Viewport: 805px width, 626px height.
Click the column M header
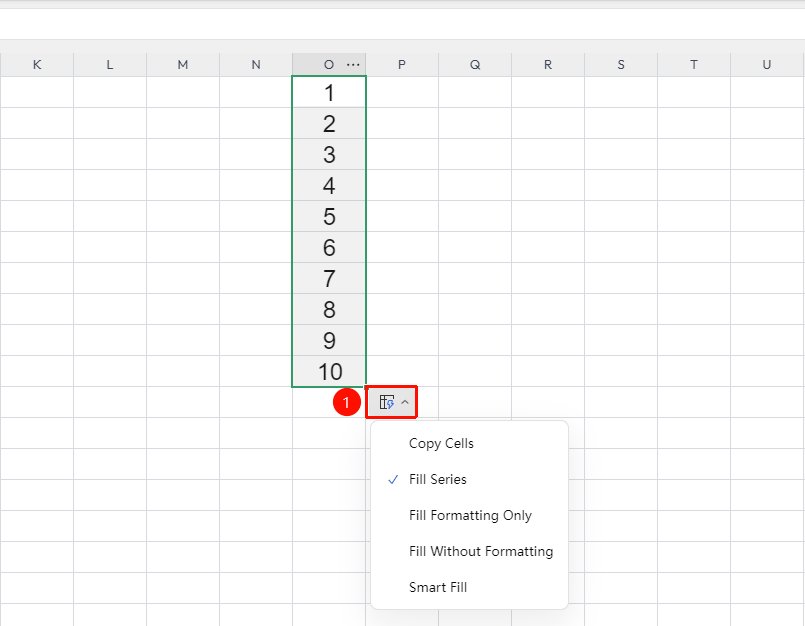click(183, 65)
